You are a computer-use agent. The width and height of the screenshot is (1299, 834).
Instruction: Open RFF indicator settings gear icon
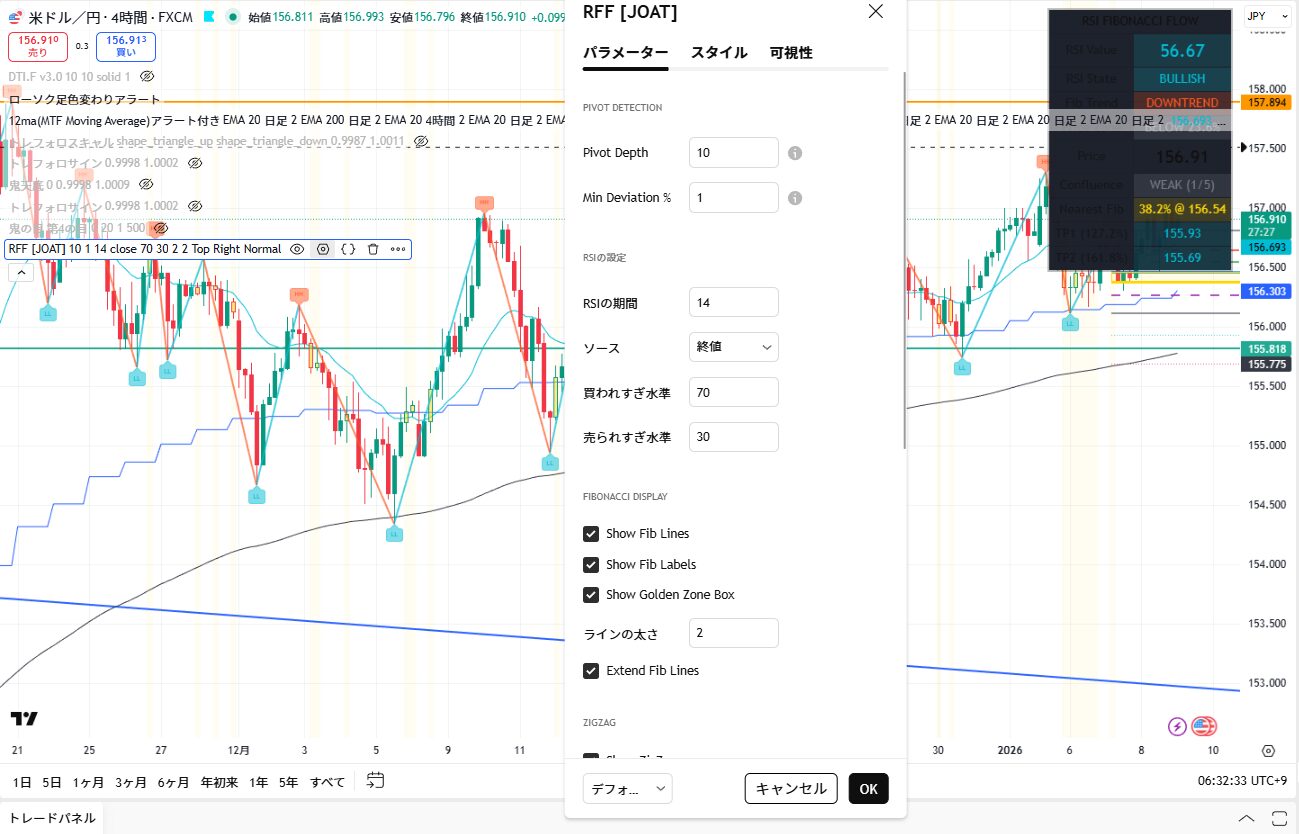(323, 249)
